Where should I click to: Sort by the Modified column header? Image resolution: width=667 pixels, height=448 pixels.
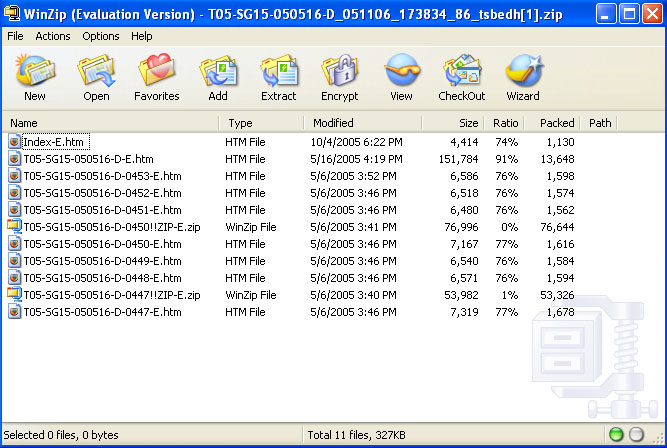click(x=363, y=123)
